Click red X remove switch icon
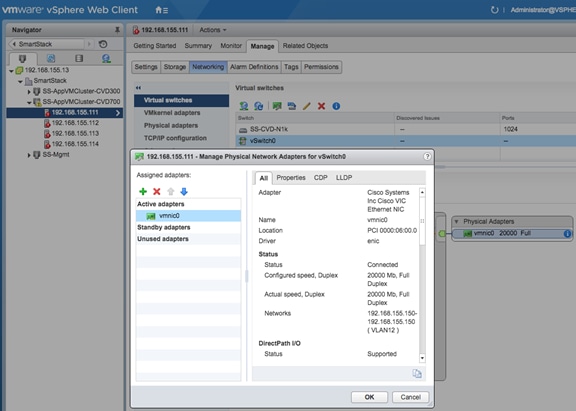The width and height of the screenshot is (576, 411). pos(321,106)
